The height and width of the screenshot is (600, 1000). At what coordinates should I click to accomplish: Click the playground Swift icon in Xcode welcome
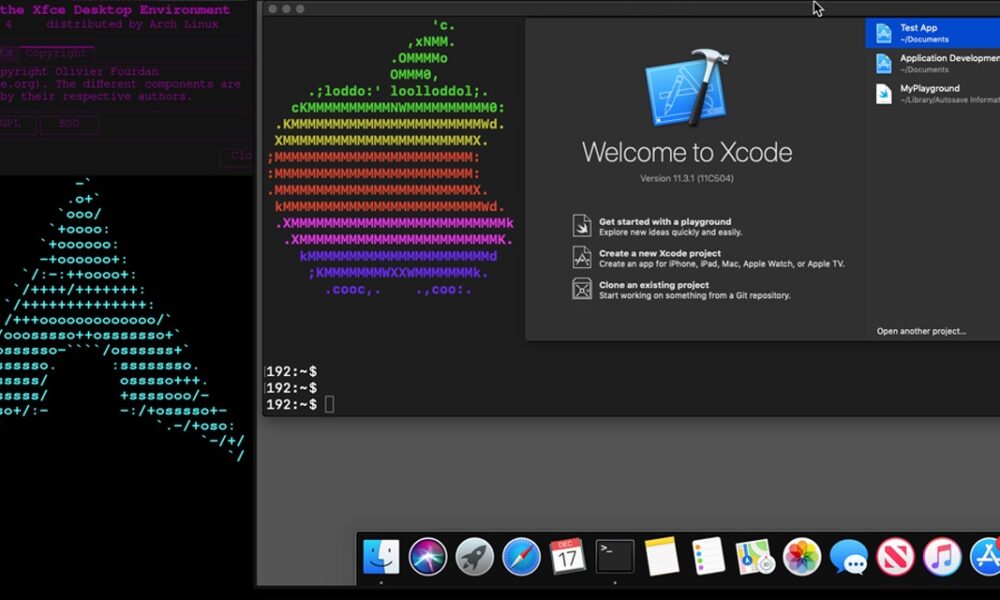coord(581,226)
